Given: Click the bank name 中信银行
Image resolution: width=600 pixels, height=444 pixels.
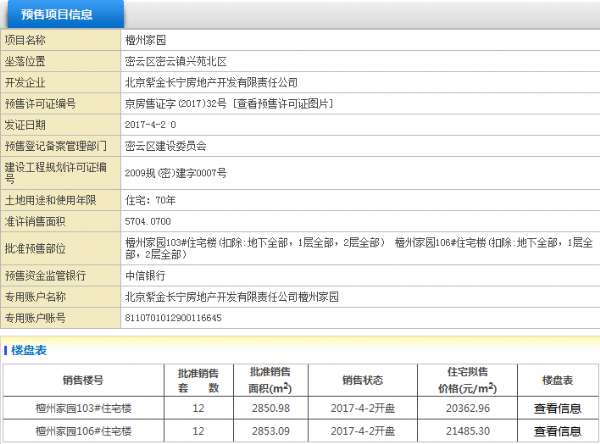Looking at the screenshot, I should 145,275.
